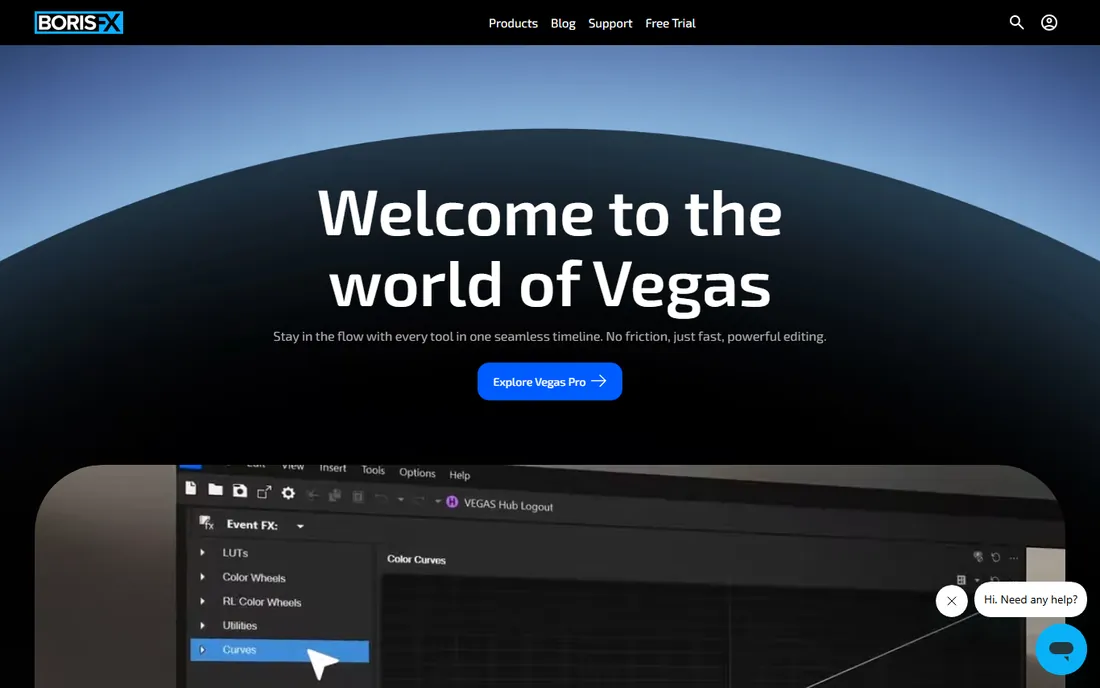Open Options menu in Vegas preview
Image resolution: width=1100 pixels, height=688 pixels.
(417, 473)
